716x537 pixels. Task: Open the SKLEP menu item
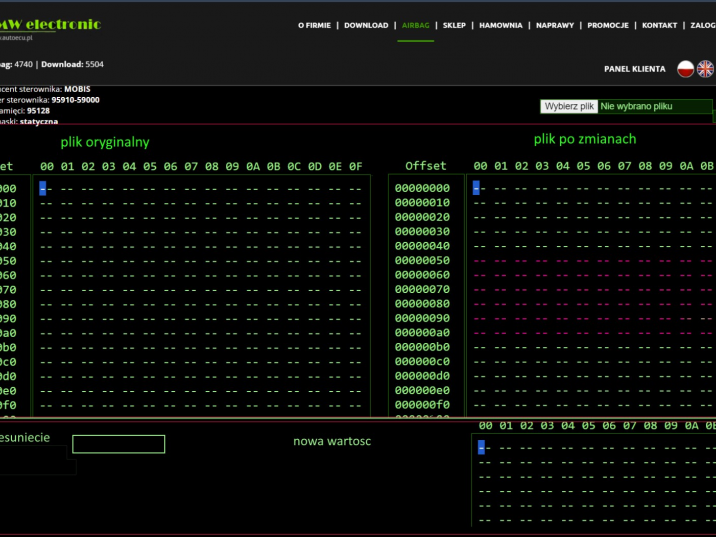(x=454, y=25)
